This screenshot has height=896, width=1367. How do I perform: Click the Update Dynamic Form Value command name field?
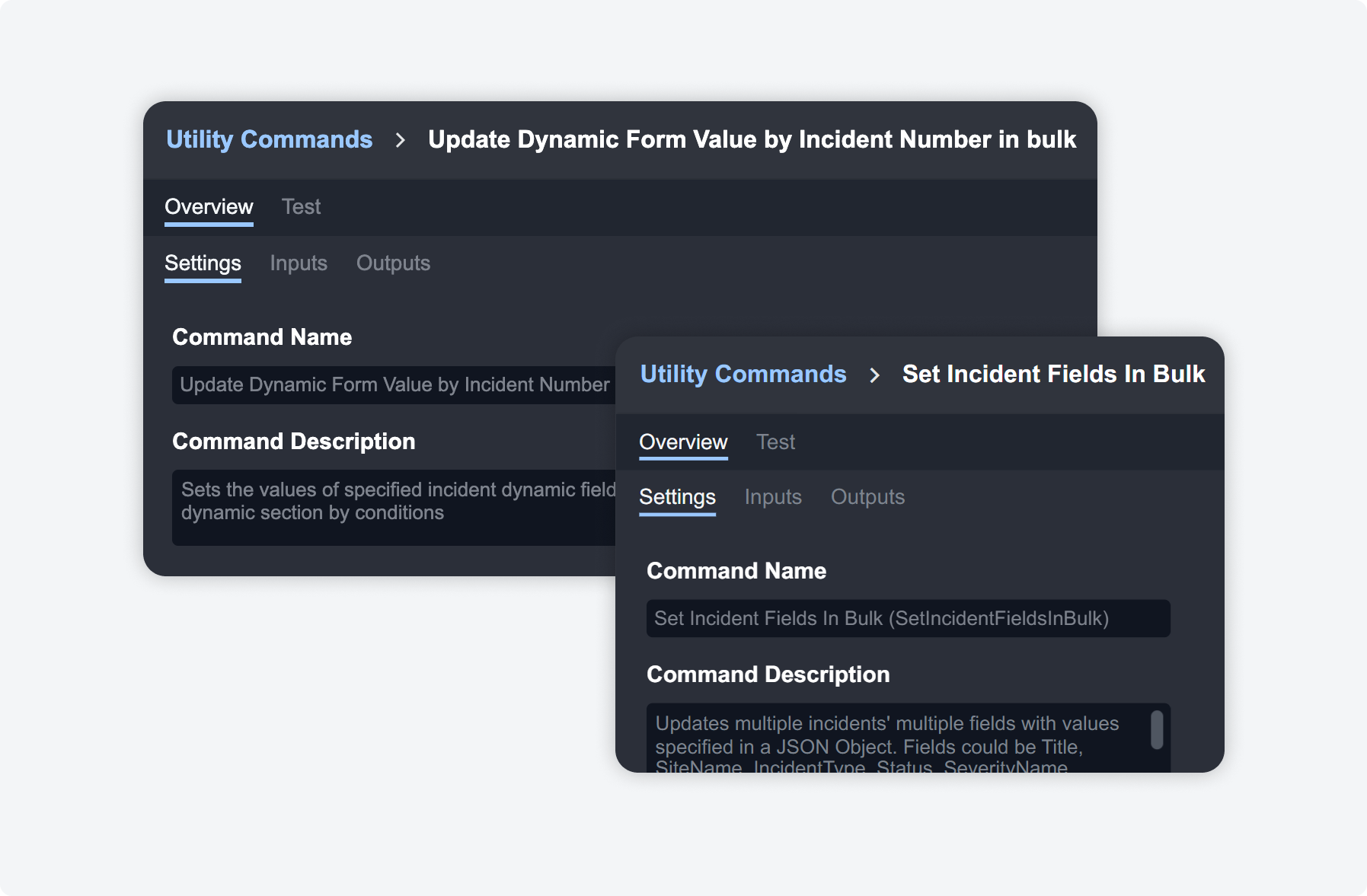coord(394,384)
